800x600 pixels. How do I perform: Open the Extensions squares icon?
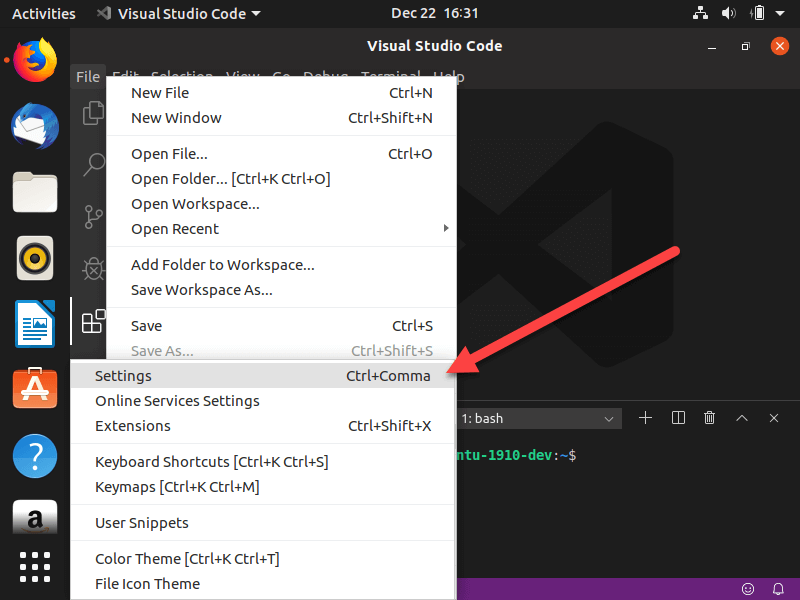pyautogui.click(x=93, y=321)
